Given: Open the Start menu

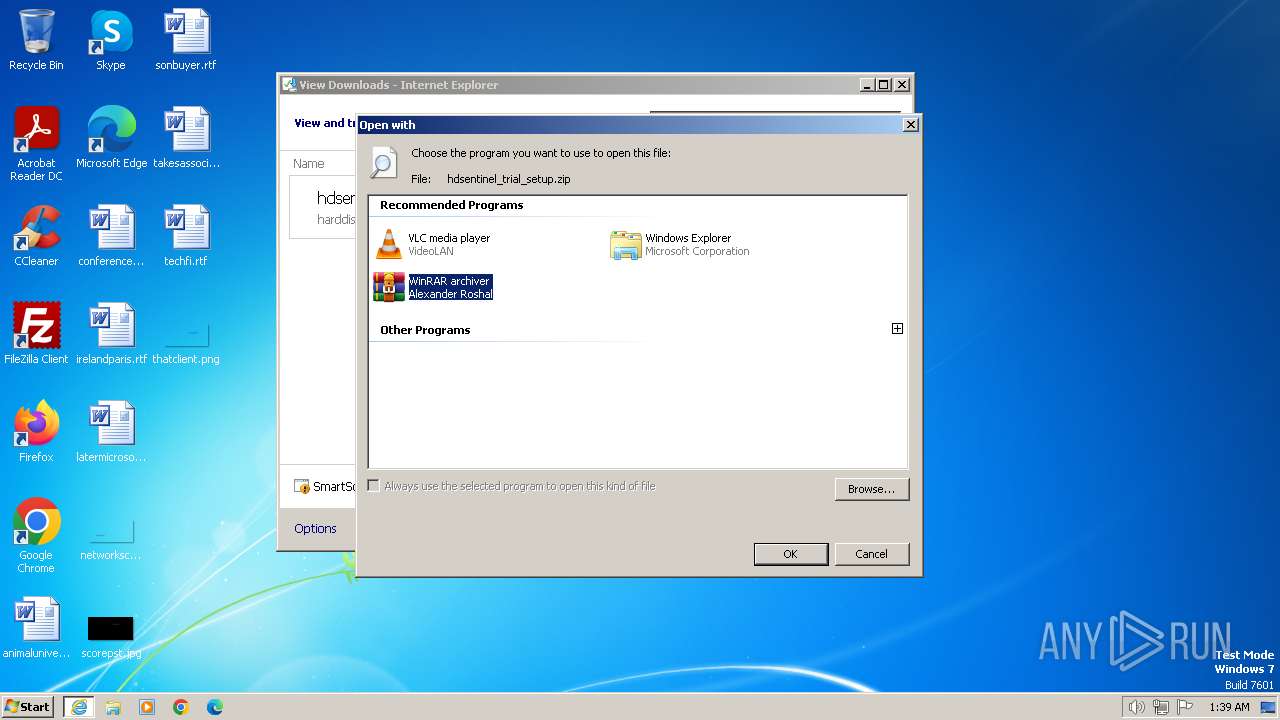Looking at the screenshot, I should (27, 706).
